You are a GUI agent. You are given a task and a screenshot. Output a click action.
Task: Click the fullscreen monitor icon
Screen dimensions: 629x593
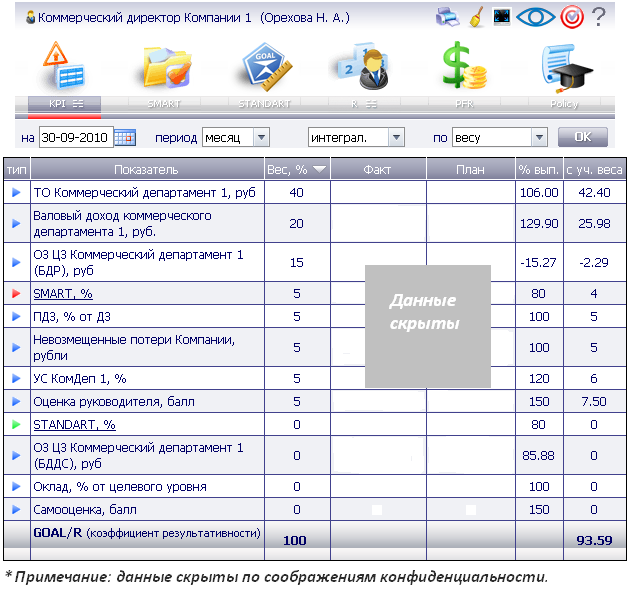502,17
